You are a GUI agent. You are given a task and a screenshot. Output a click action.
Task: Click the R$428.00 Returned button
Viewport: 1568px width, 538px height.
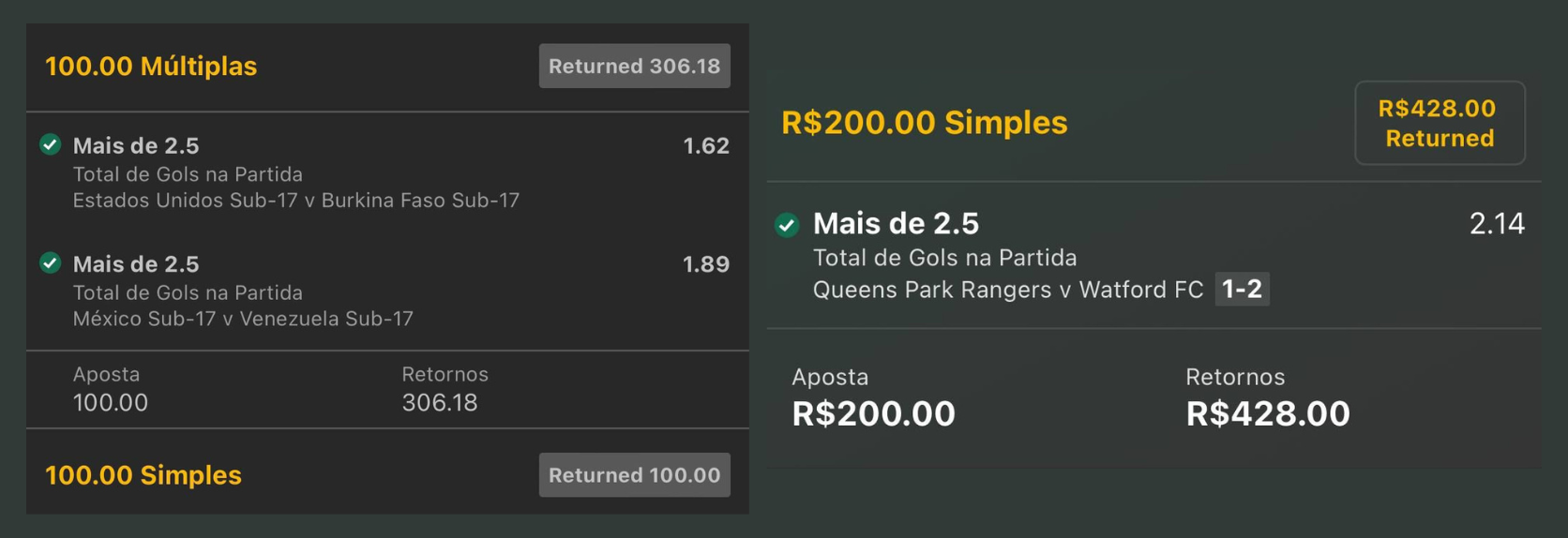[1439, 123]
